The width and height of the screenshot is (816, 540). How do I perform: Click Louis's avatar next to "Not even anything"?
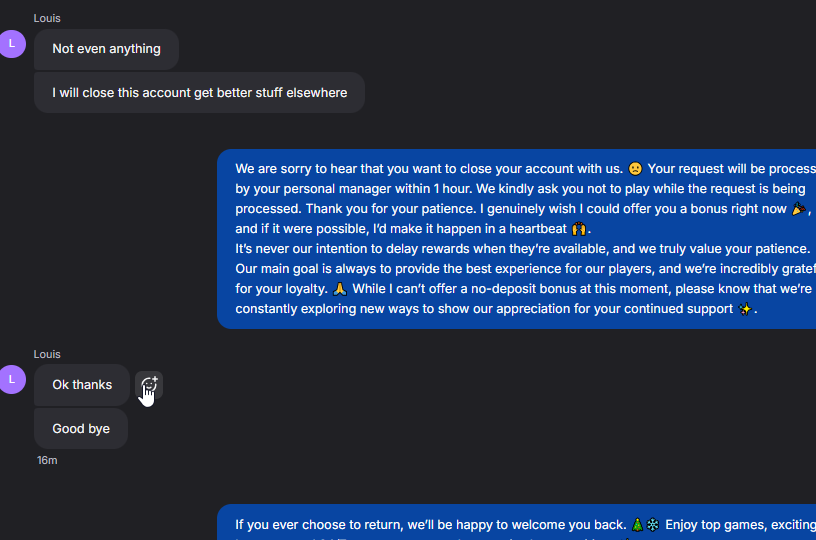(12, 44)
